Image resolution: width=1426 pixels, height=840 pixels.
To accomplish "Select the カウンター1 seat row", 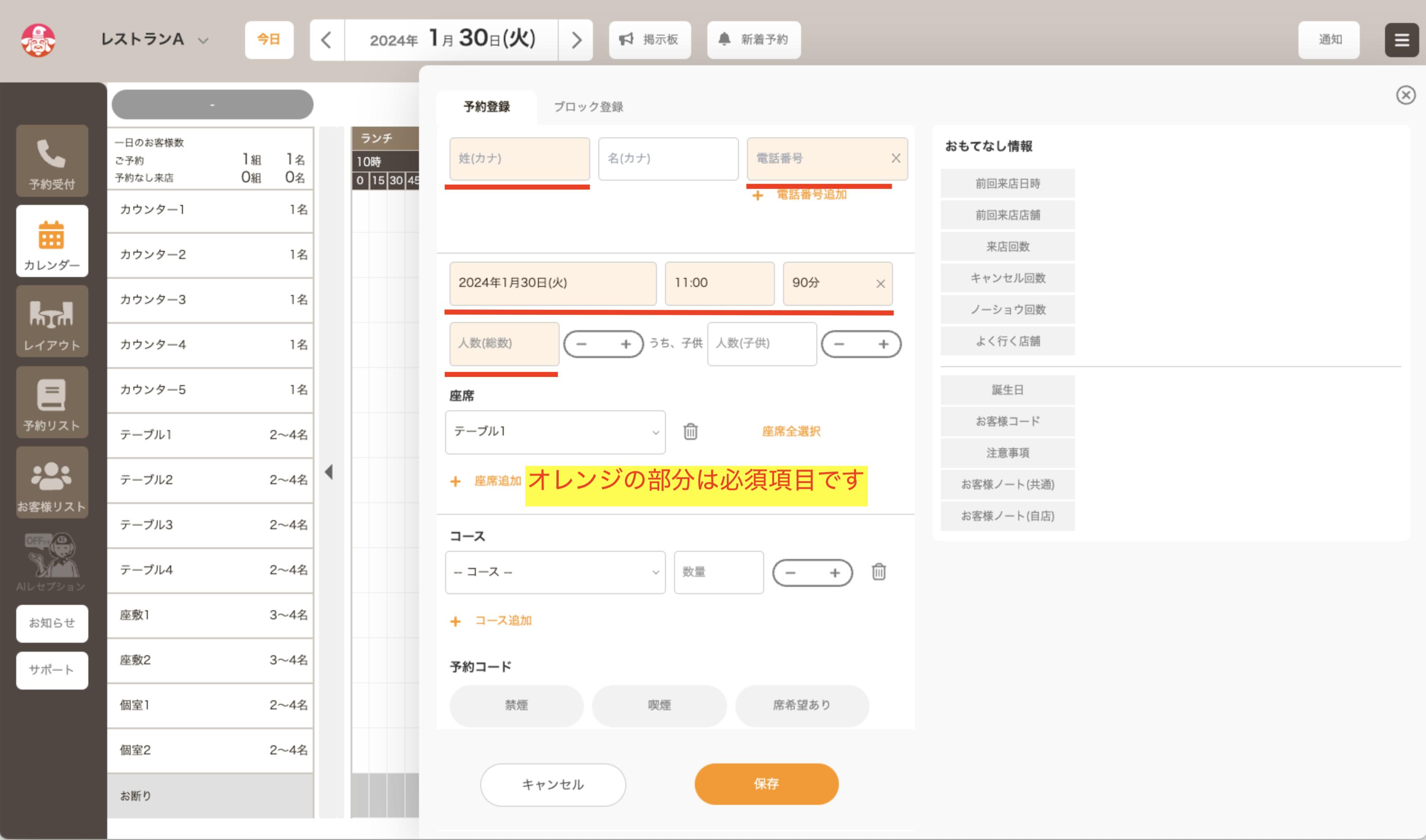I will pyautogui.click(x=210, y=210).
